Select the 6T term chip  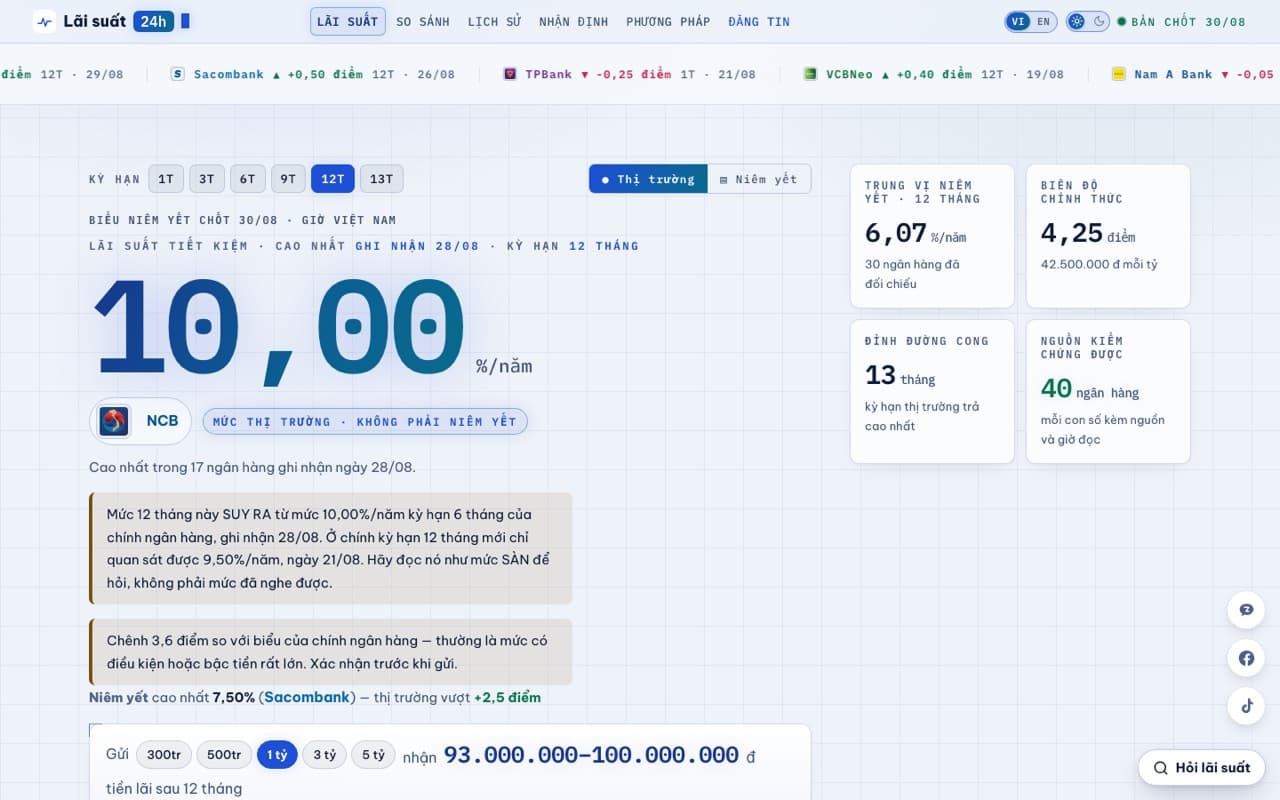coord(247,179)
